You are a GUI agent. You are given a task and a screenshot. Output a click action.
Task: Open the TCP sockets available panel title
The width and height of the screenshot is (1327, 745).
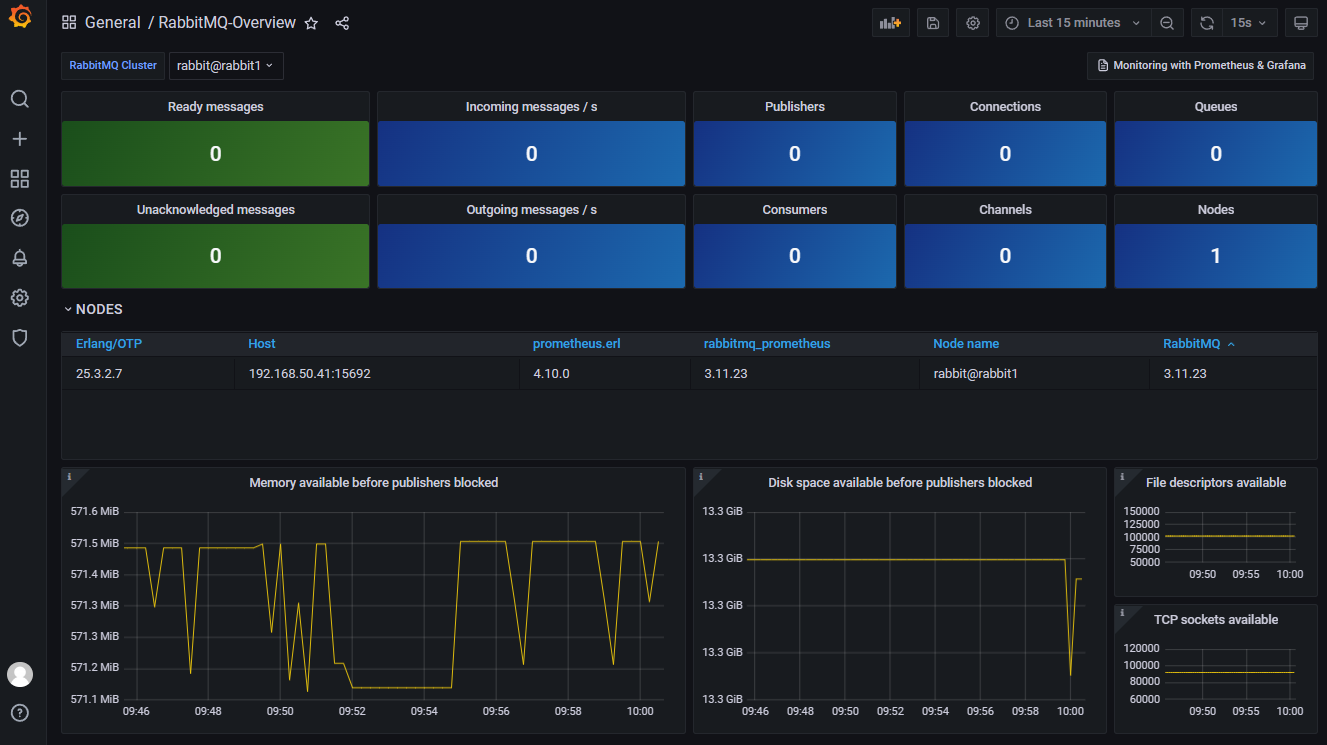1216,620
